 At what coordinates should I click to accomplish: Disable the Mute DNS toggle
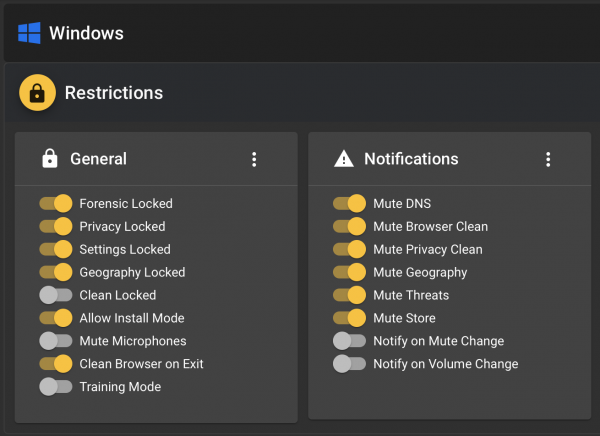point(349,203)
